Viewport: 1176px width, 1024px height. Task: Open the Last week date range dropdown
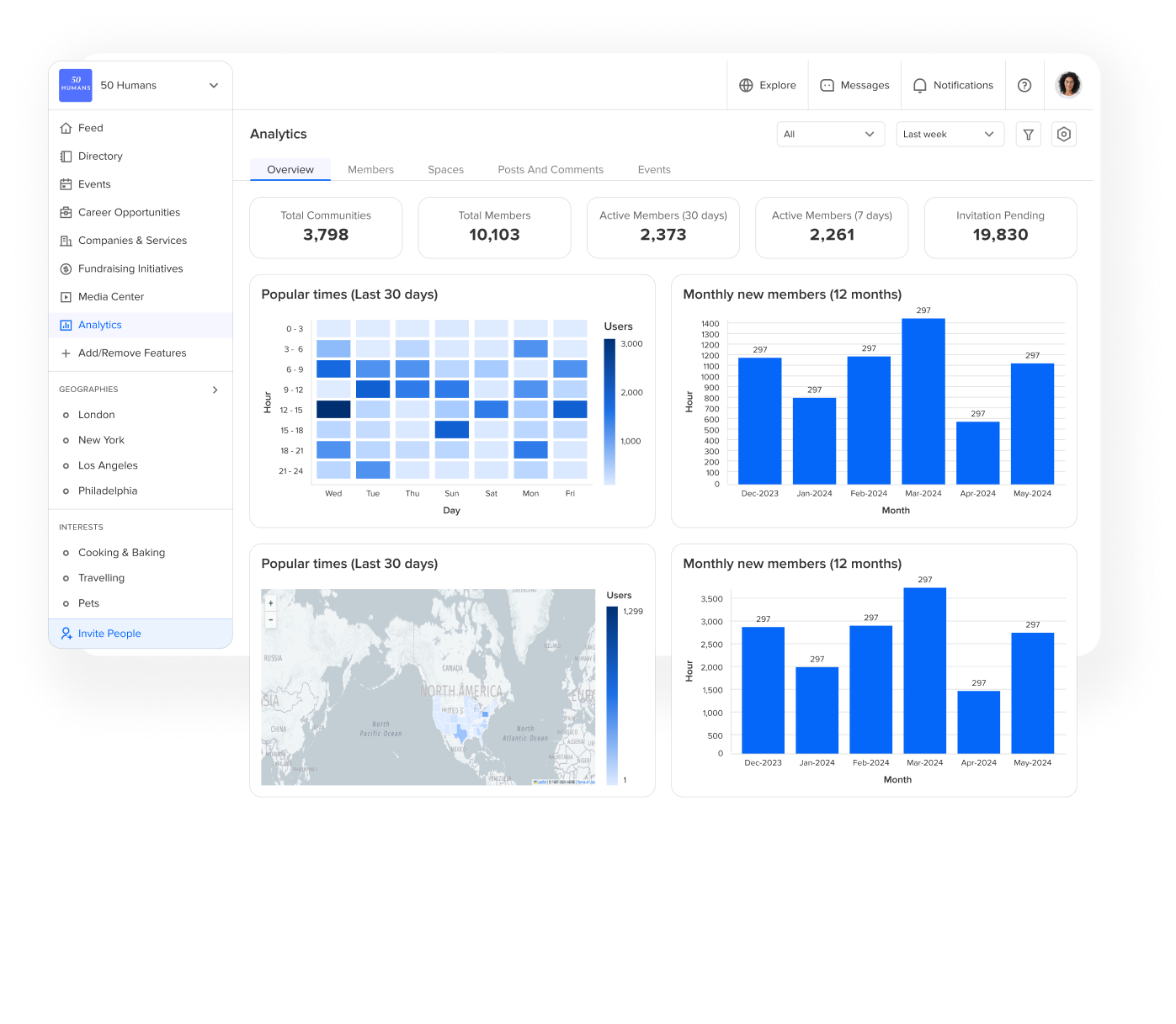(950, 134)
